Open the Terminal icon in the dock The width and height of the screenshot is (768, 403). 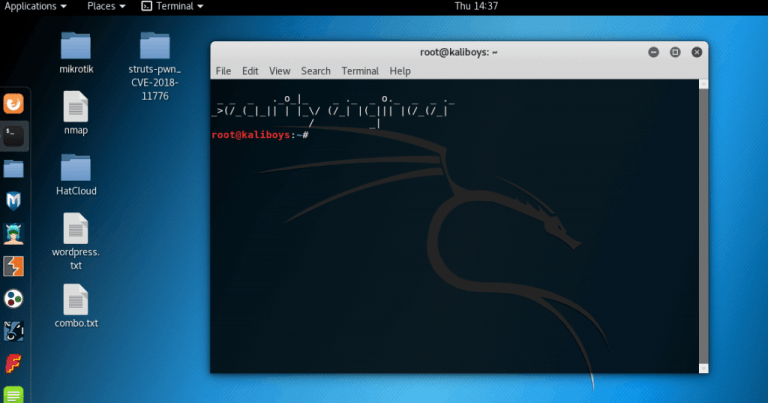[14, 136]
